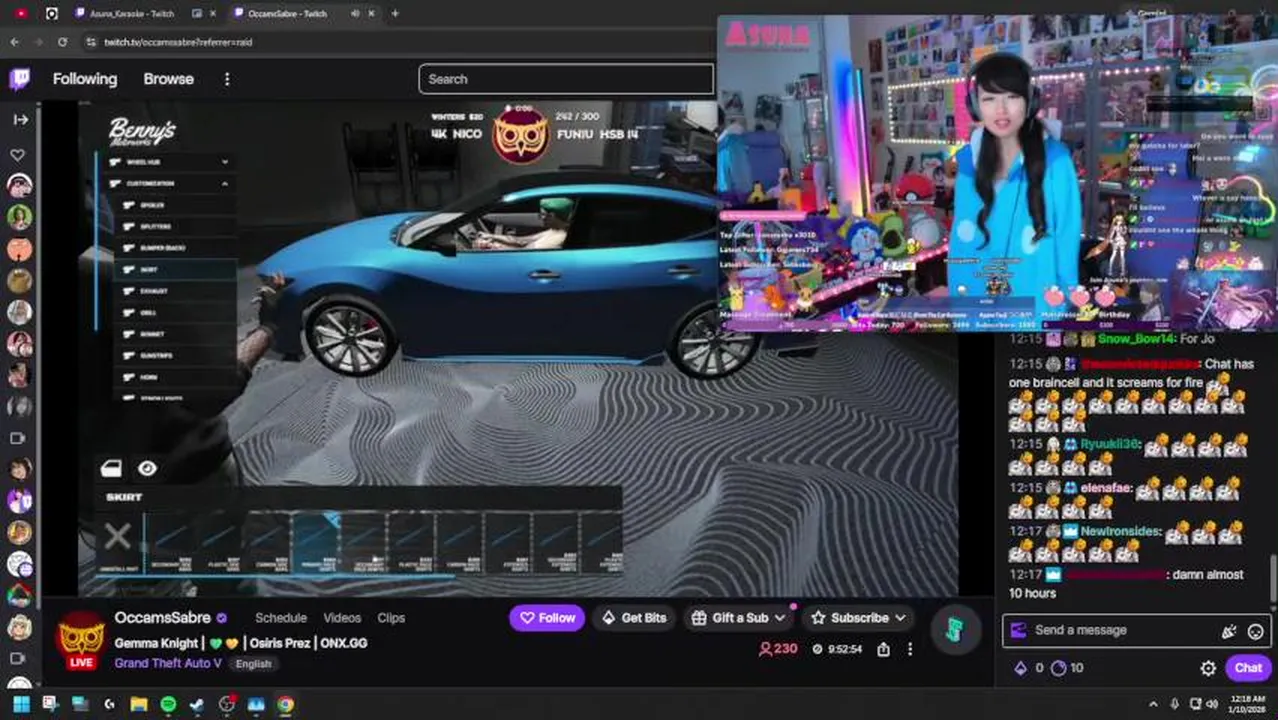Viewport: 1278px width, 720px height.
Task: Open the Gift a Sub dropdown
Action: (739, 618)
